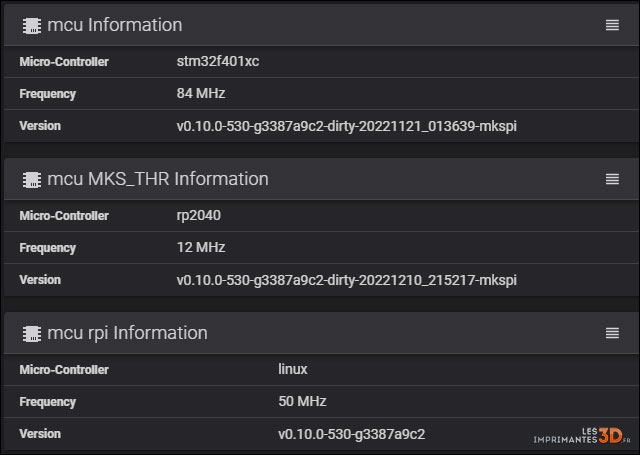Viewport: 640px width, 455px height.
Task: Click the Les Imprimantes 3D logo
Action: [580, 436]
